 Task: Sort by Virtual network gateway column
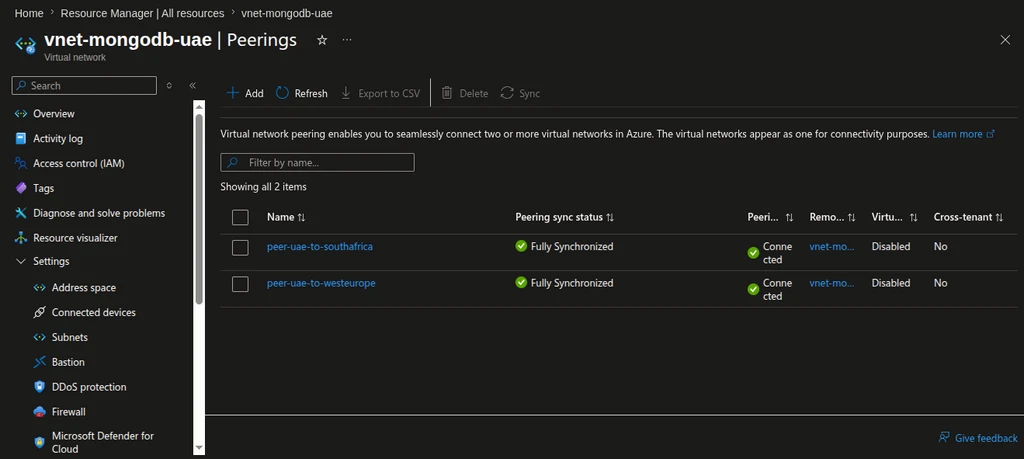pyautogui.click(x=895, y=217)
